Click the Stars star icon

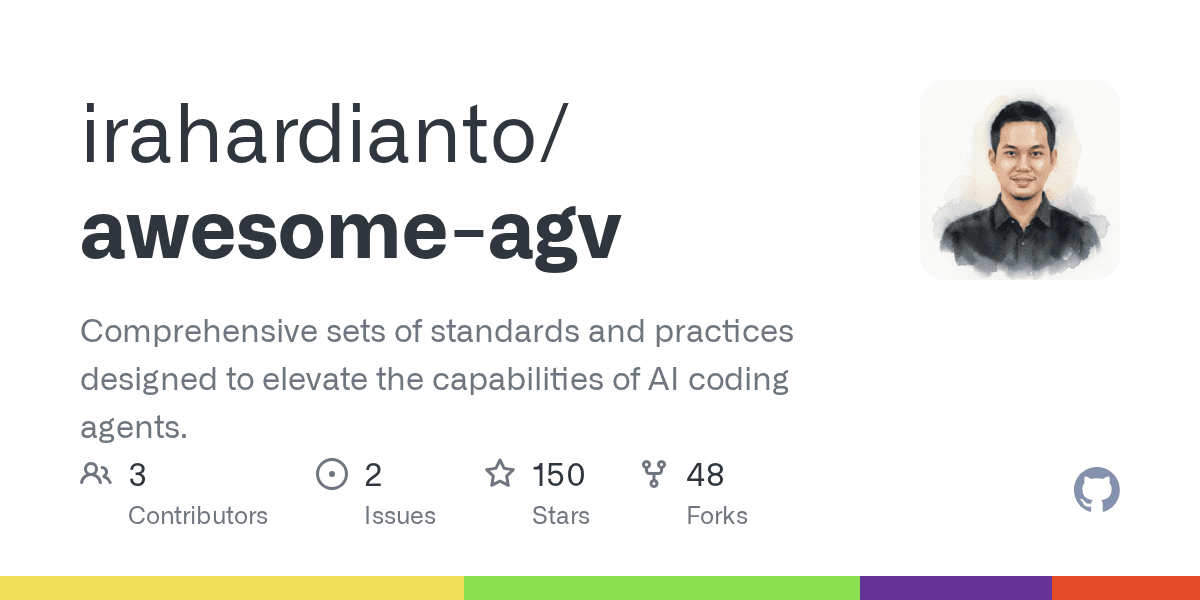[x=500, y=473]
